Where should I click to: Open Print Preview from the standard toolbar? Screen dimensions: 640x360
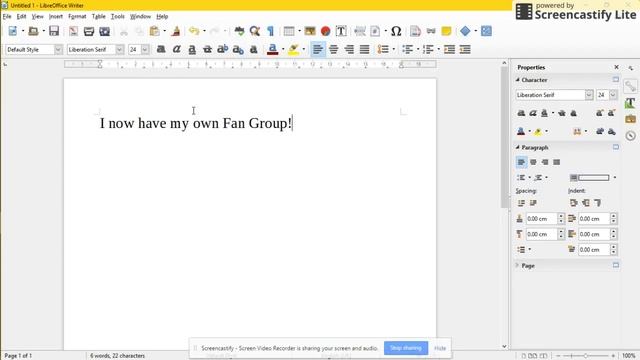click(104, 31)
